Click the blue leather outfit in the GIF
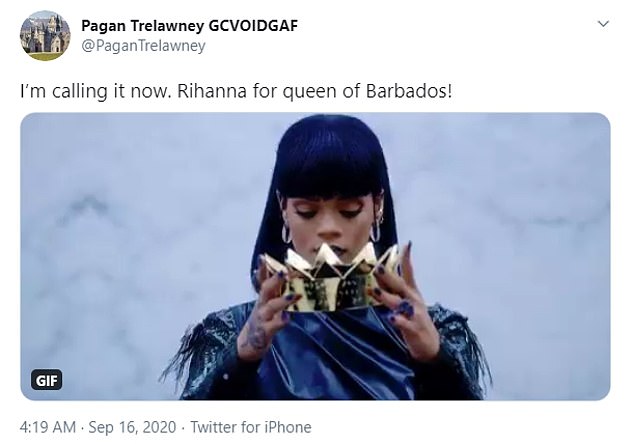 point(336,356)
